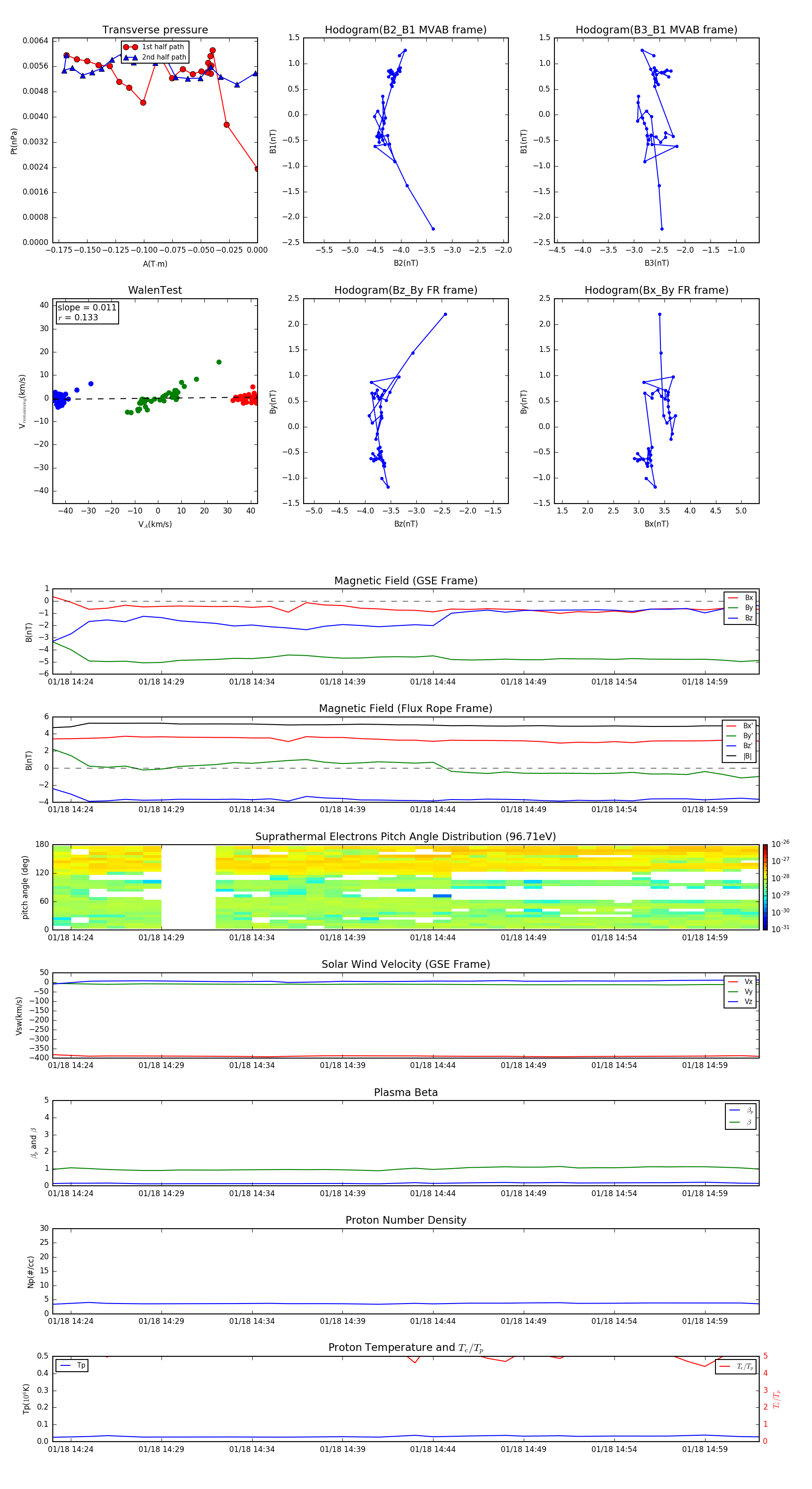Click the 'slope = 0.011' annotation

(x=87, y=308)
